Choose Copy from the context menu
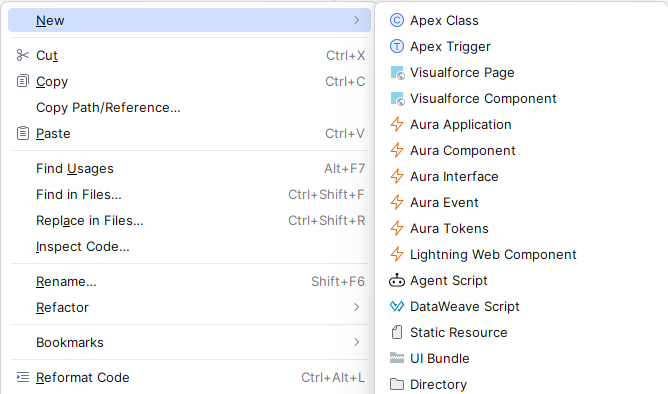668x394 pixels. coord(189,81)
